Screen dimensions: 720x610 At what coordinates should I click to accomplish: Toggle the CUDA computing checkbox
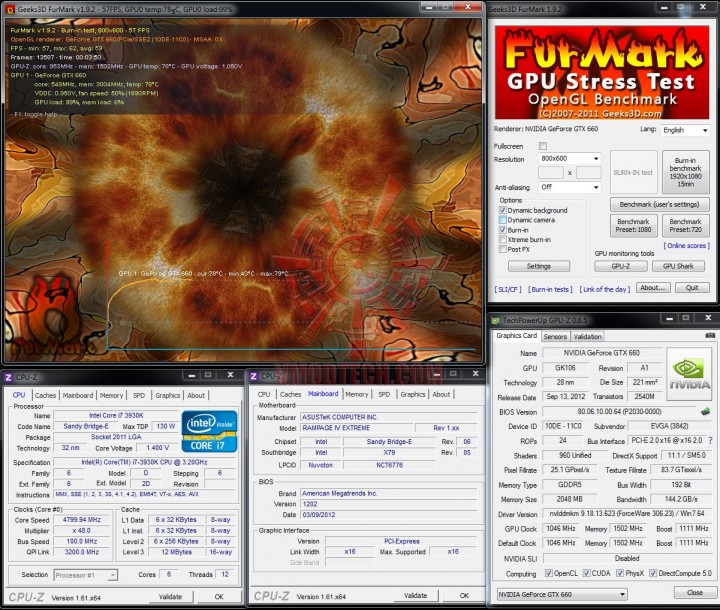click(x=586, y=573)
